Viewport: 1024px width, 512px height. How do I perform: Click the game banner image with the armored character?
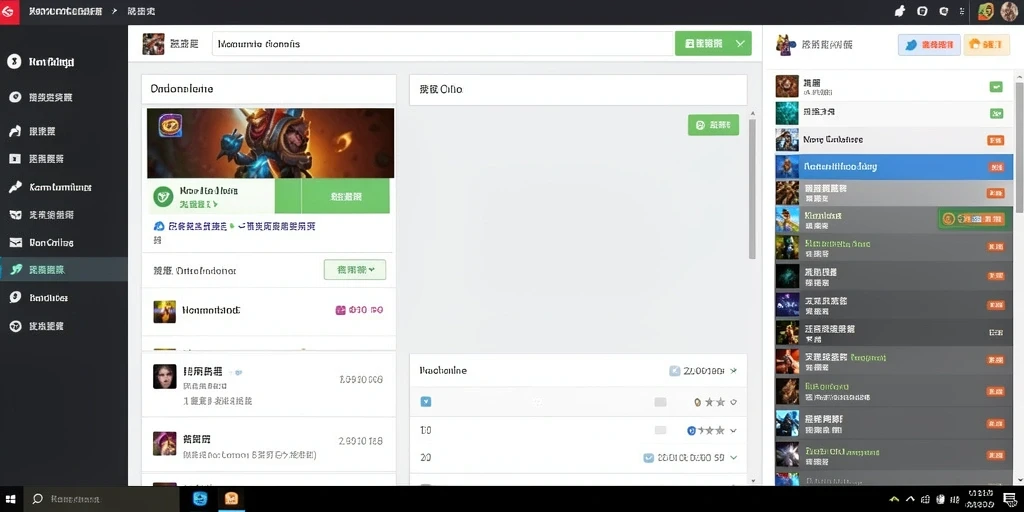click(270, 143)
